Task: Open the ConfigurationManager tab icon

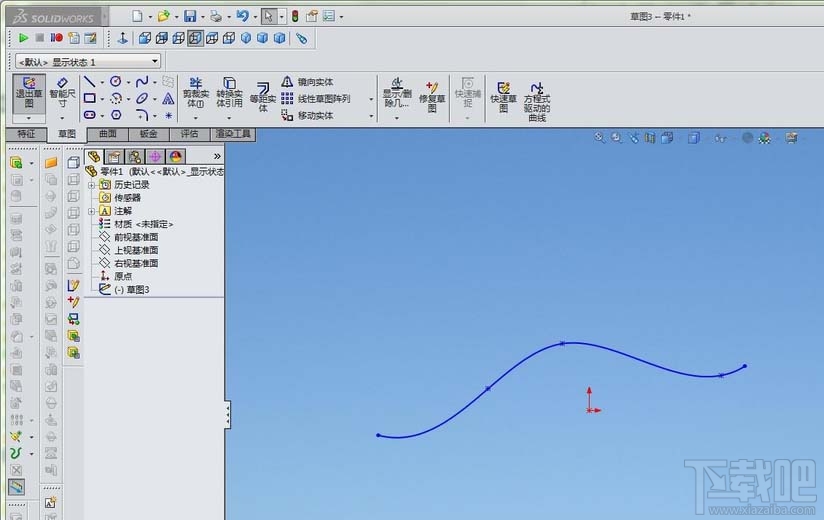Action: coord(135,156)
